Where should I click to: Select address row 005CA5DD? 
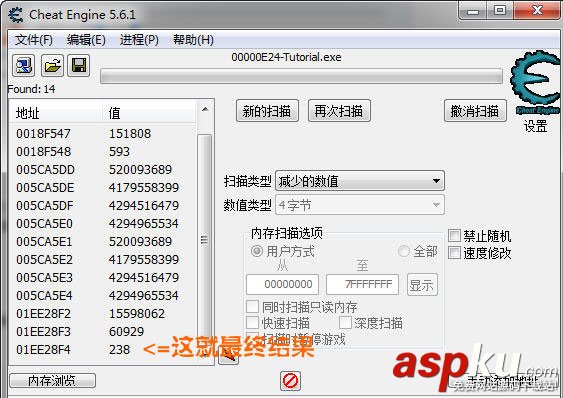pyautogui.click(x=103, y=170)
